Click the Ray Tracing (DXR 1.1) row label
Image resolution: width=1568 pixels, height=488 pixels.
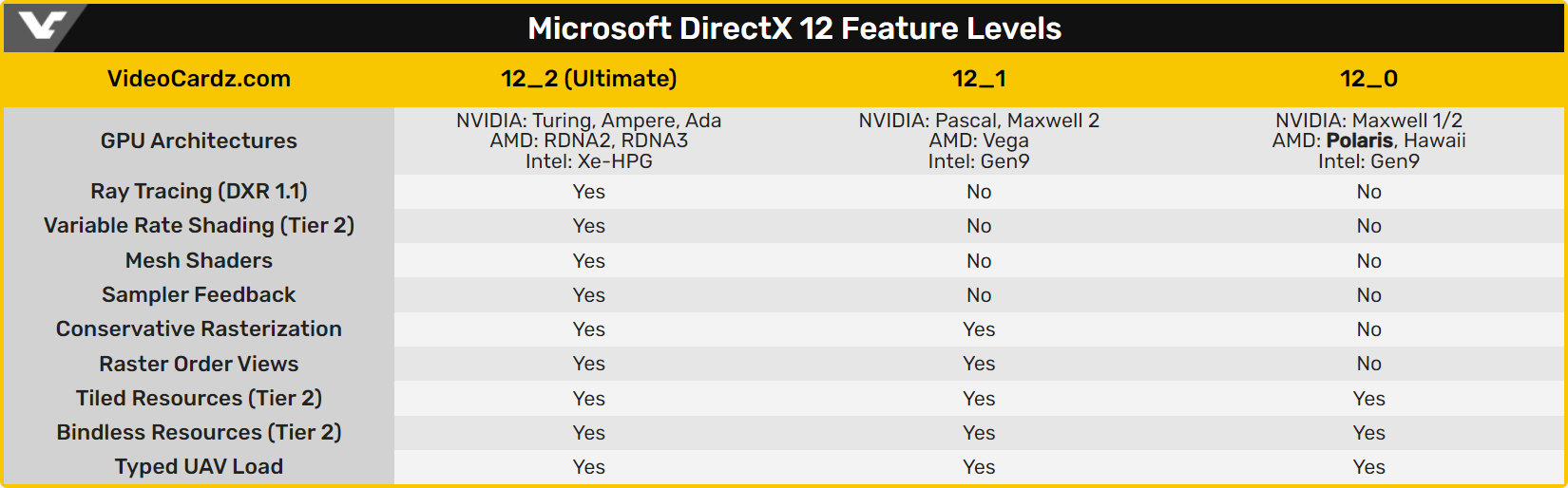point(199,191)
